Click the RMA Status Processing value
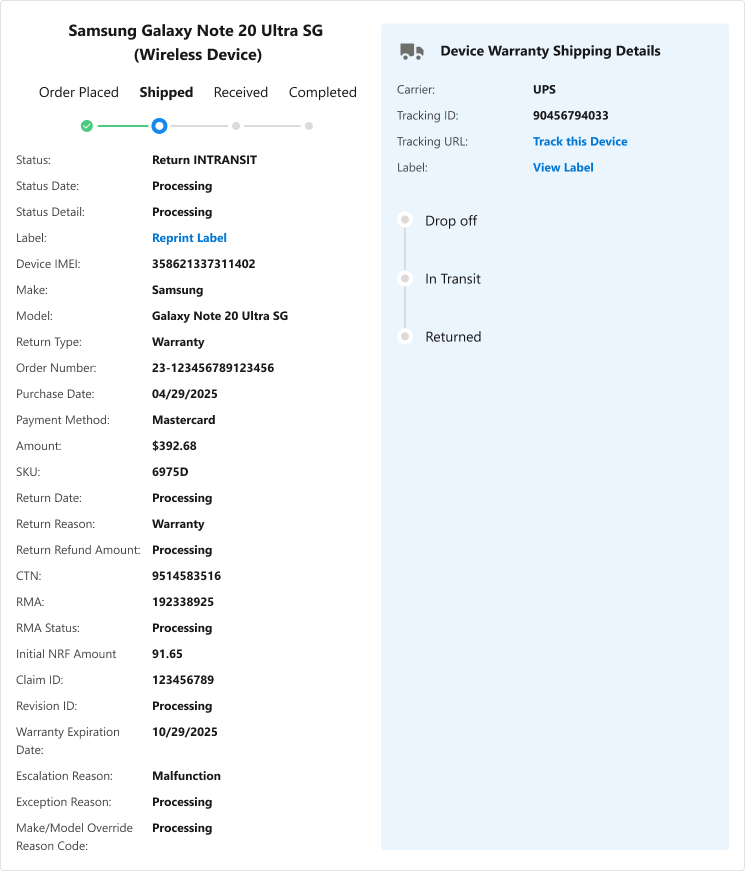Image resolution: width=745 pixels, height=871 pixels. coord(182,628)
